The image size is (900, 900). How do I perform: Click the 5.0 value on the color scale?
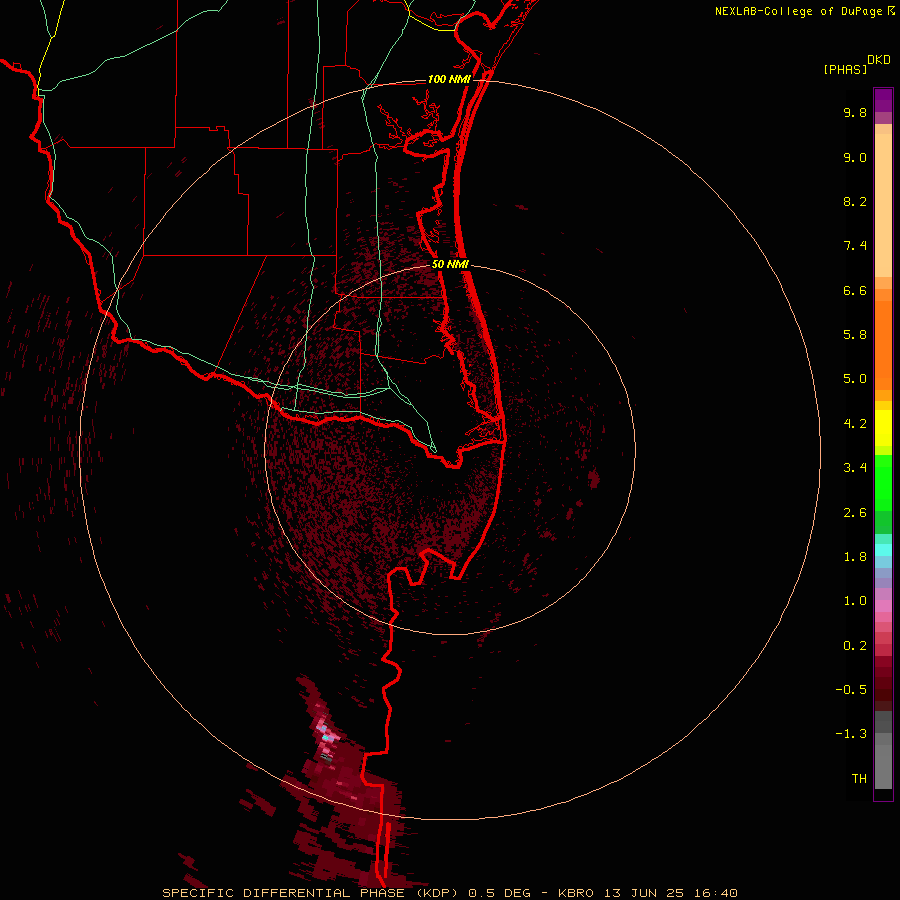point(855,379)
